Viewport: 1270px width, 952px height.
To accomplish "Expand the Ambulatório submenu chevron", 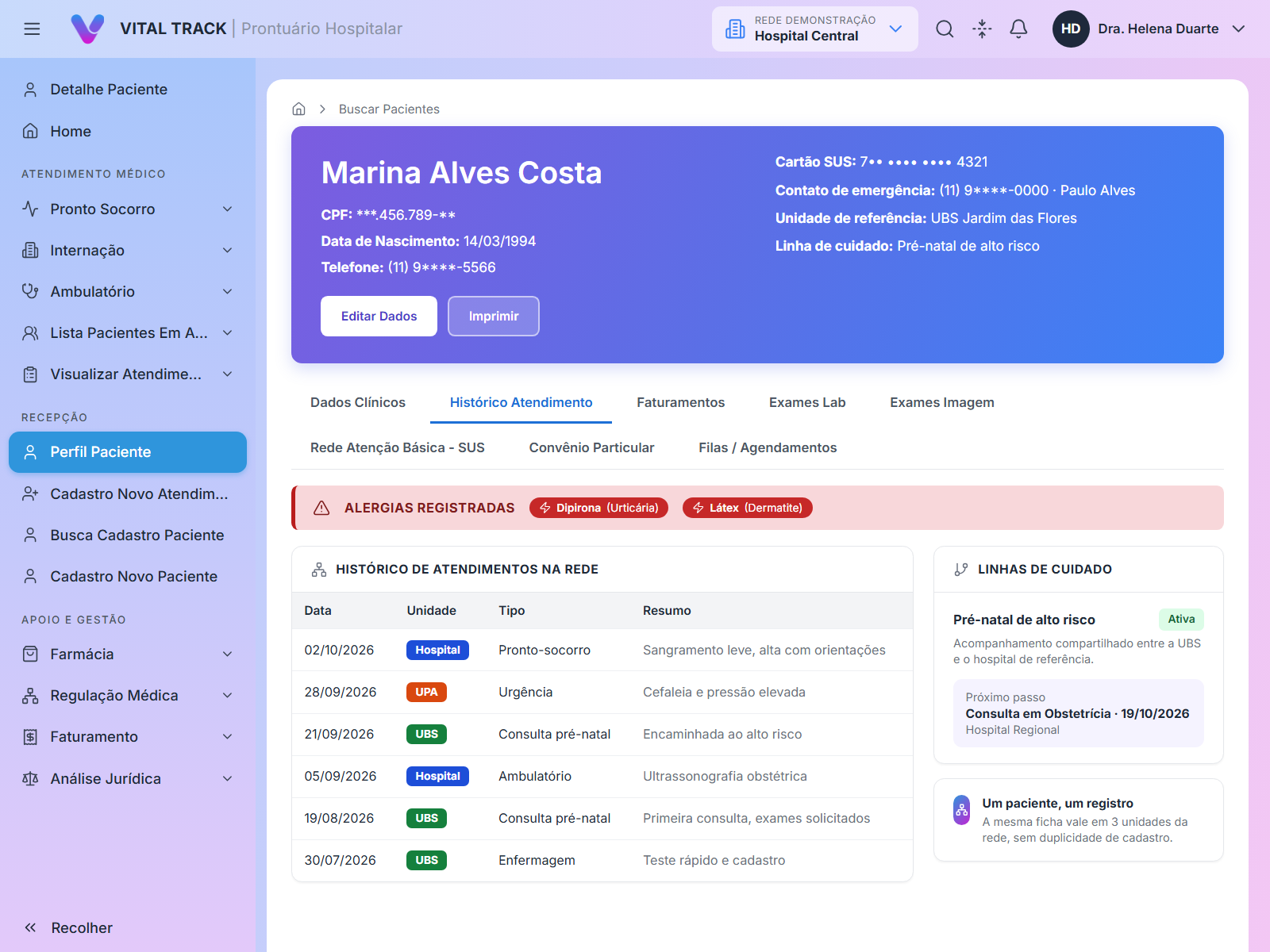I will click(x=228, y=291).
